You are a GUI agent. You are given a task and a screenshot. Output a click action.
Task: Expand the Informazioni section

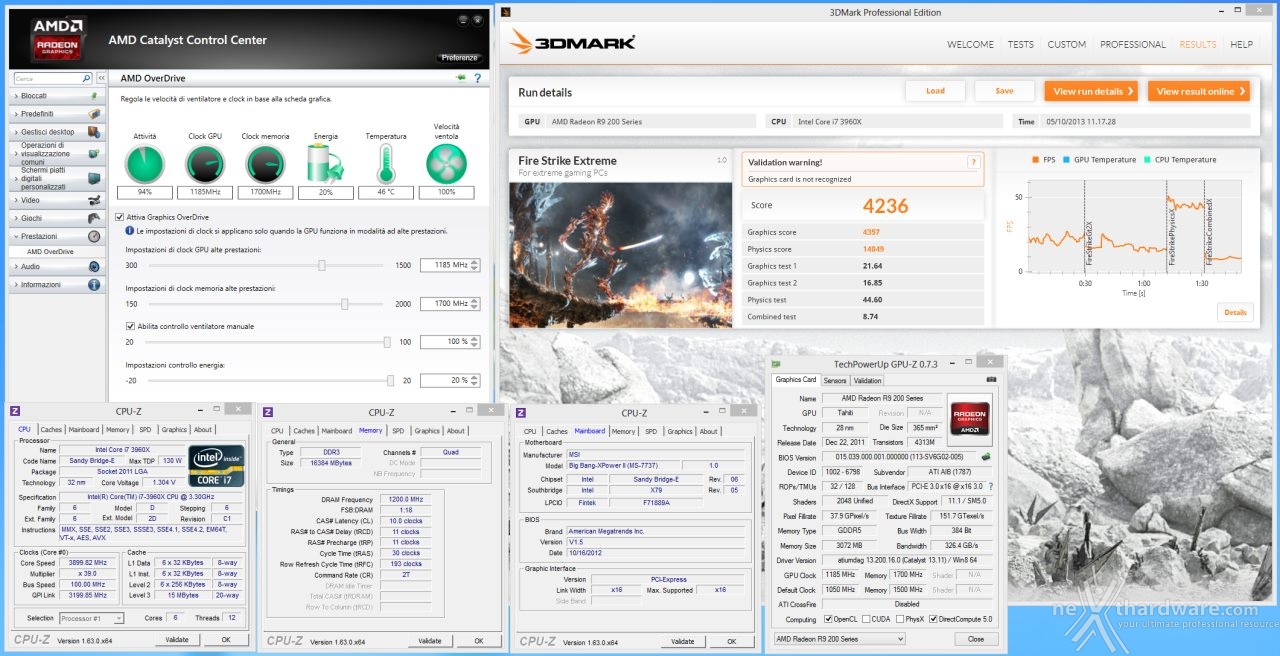[56, 284]
